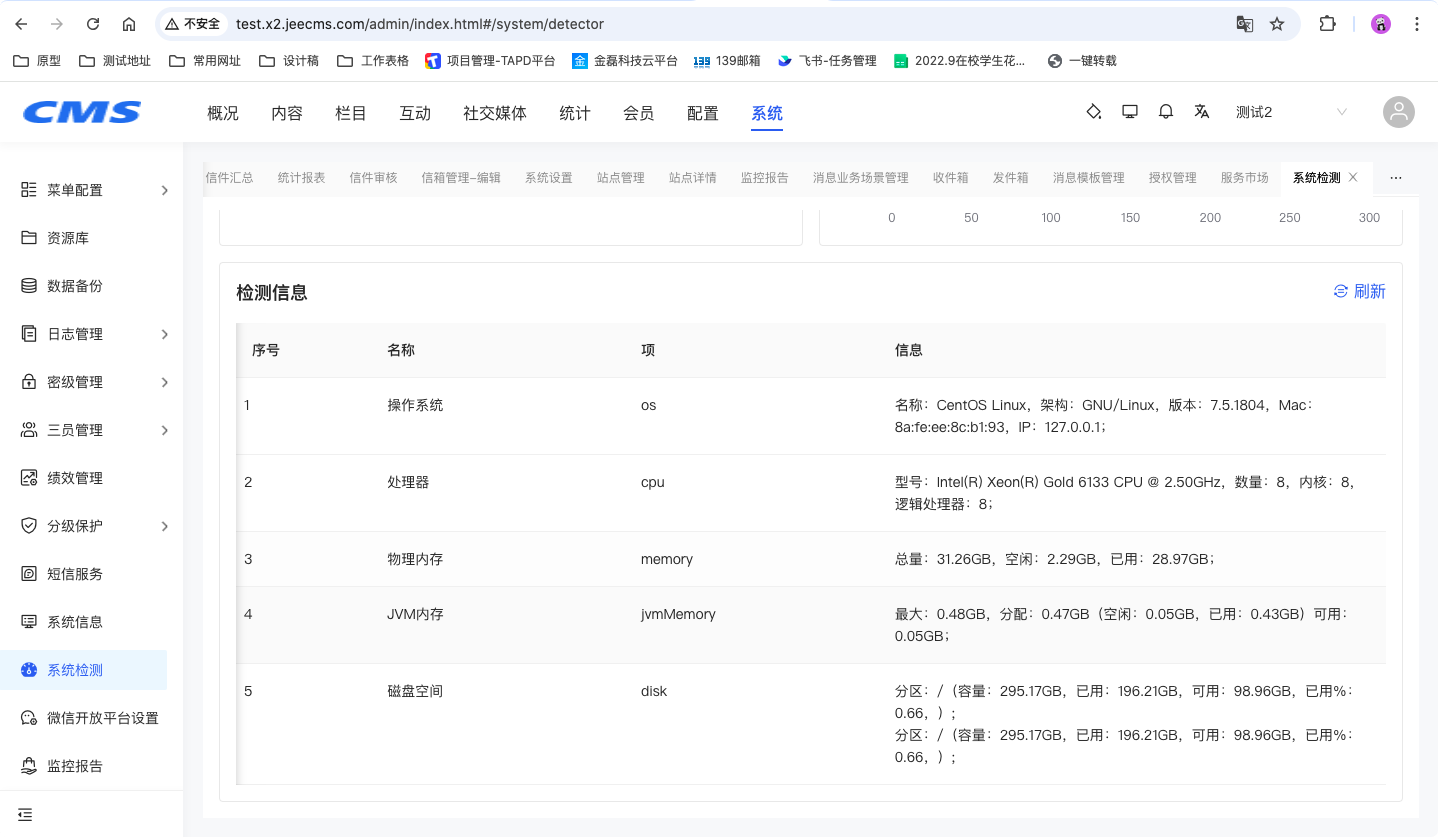Viewport: 1438px width, 837px height.
Task: Click the 刷新 refresh link
Action: (1360, 291)
